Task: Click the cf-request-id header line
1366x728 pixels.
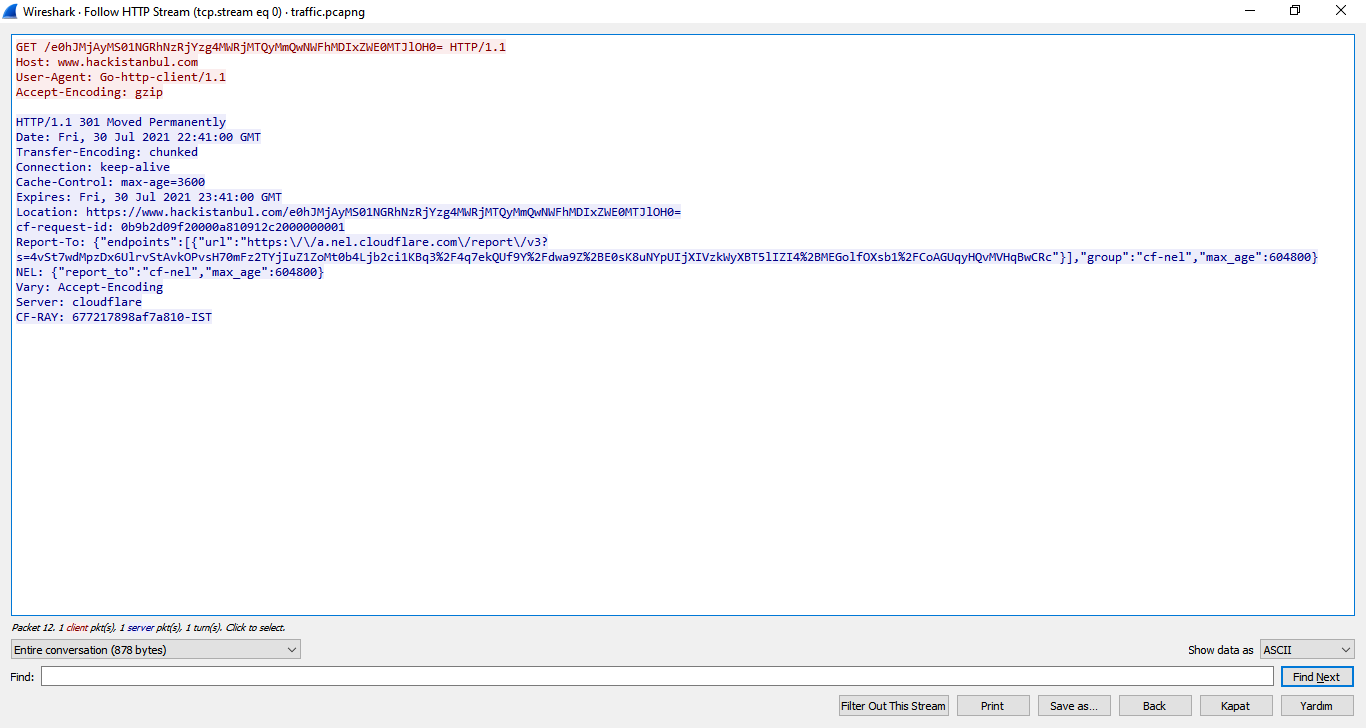Action: click(x=181, y=227)
